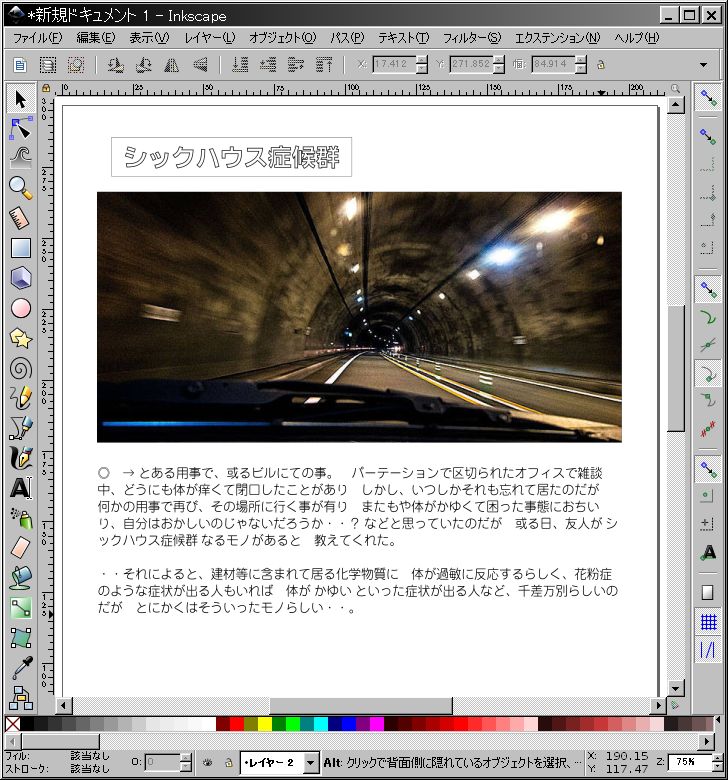Click the vertical scrollbar down arrow
This screenshot has width=728, height=780.
click(675, 688)
